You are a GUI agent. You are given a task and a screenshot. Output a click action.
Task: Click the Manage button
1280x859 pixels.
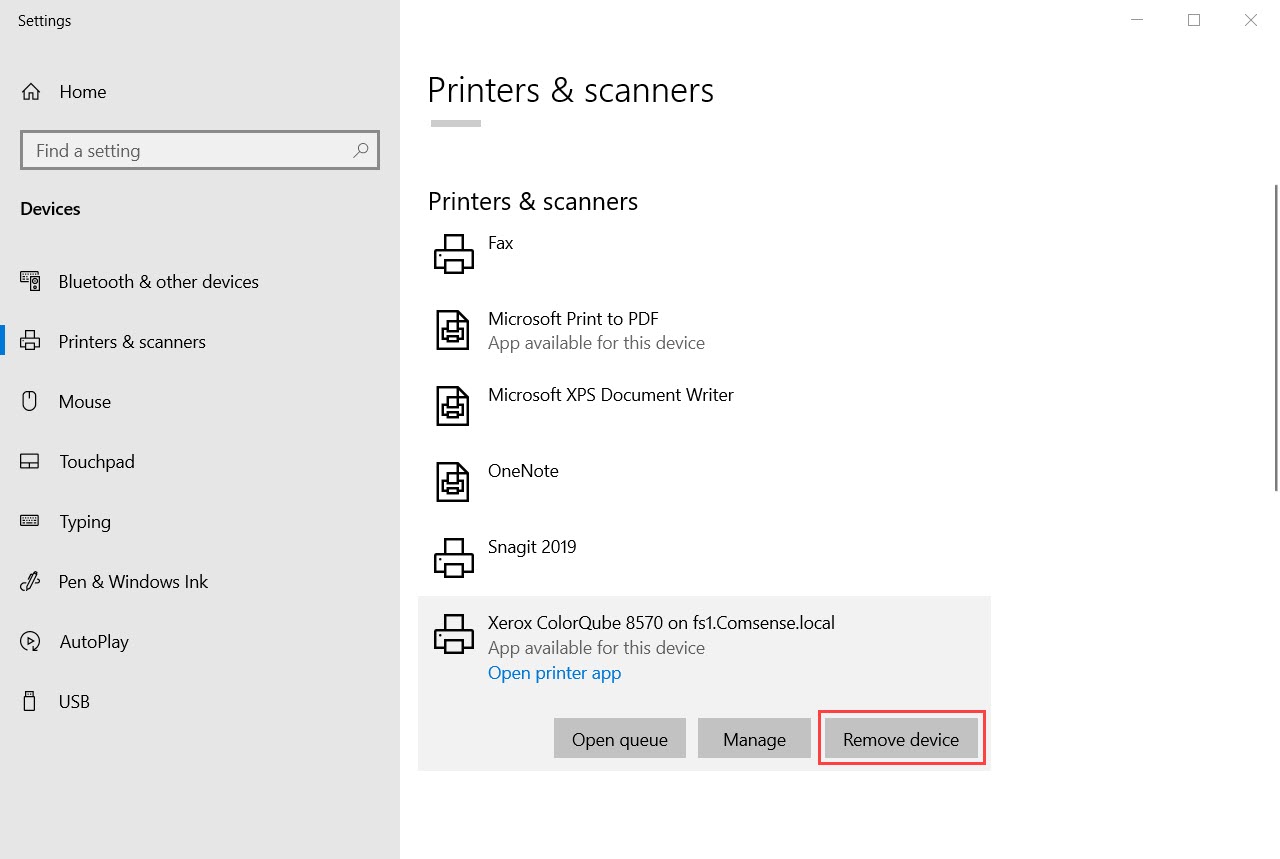[754, 739]
